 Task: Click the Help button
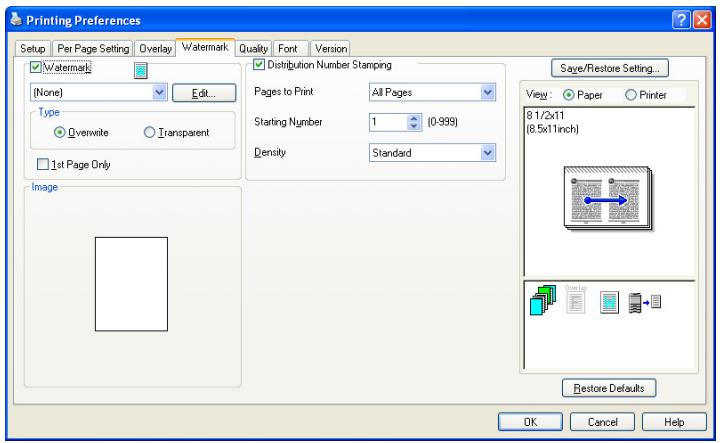click(674, 421)
